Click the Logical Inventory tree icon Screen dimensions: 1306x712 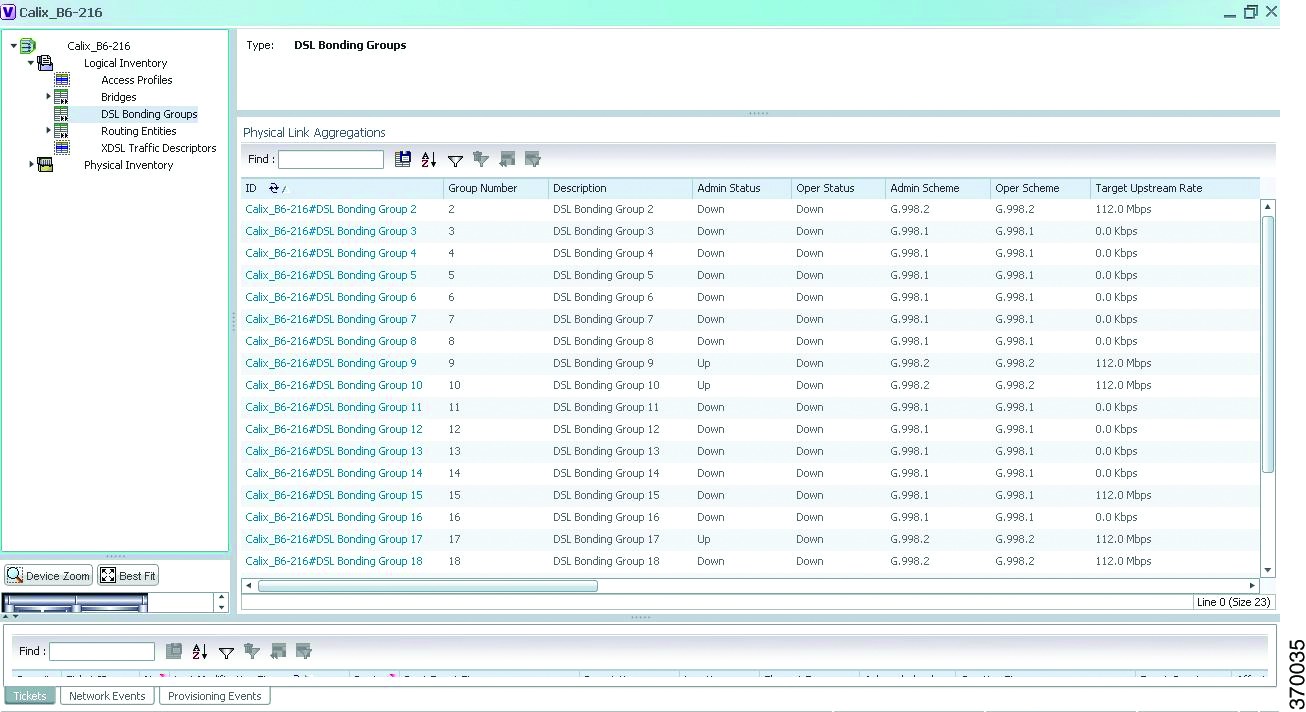45,63
